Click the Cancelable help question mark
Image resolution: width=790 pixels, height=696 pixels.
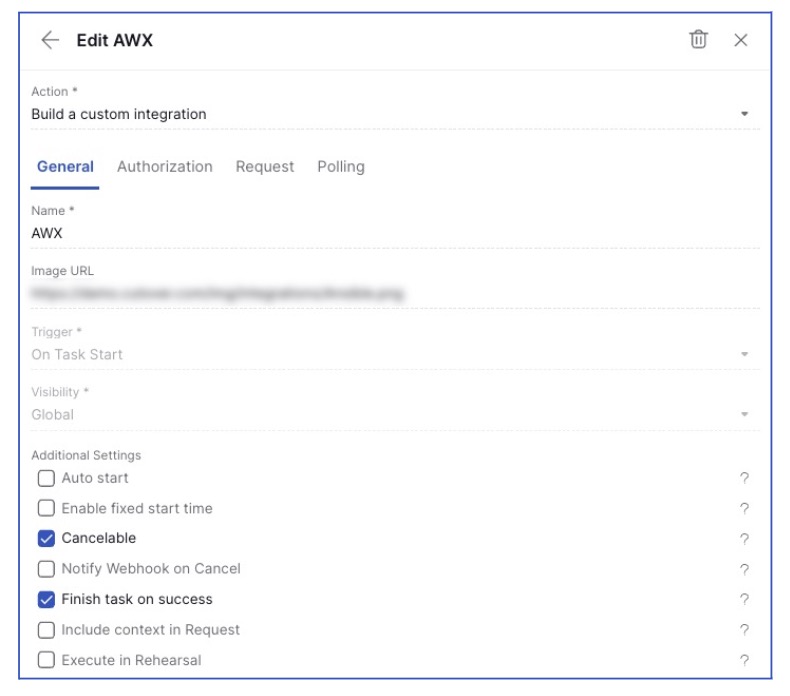(x=744, y=539)
